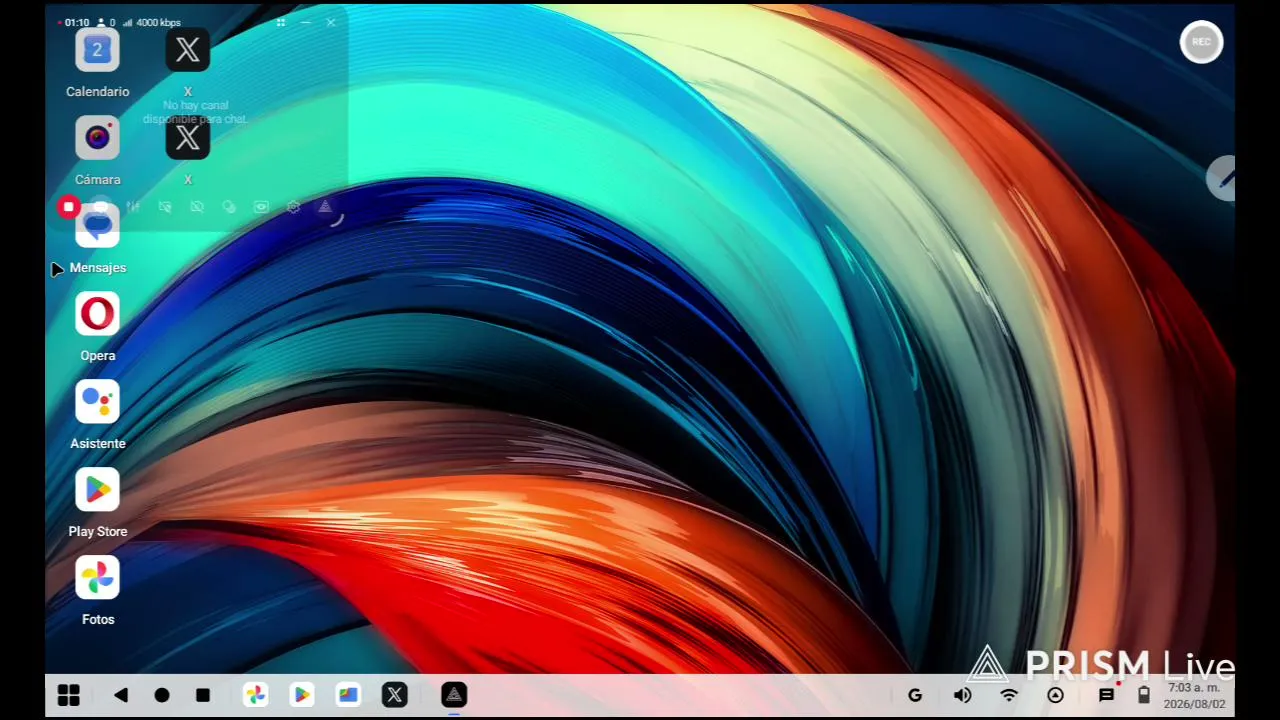This screenshot has height=720, width=1280.
Task: Open Fotos from the taskbar
Action: point(255,695)
